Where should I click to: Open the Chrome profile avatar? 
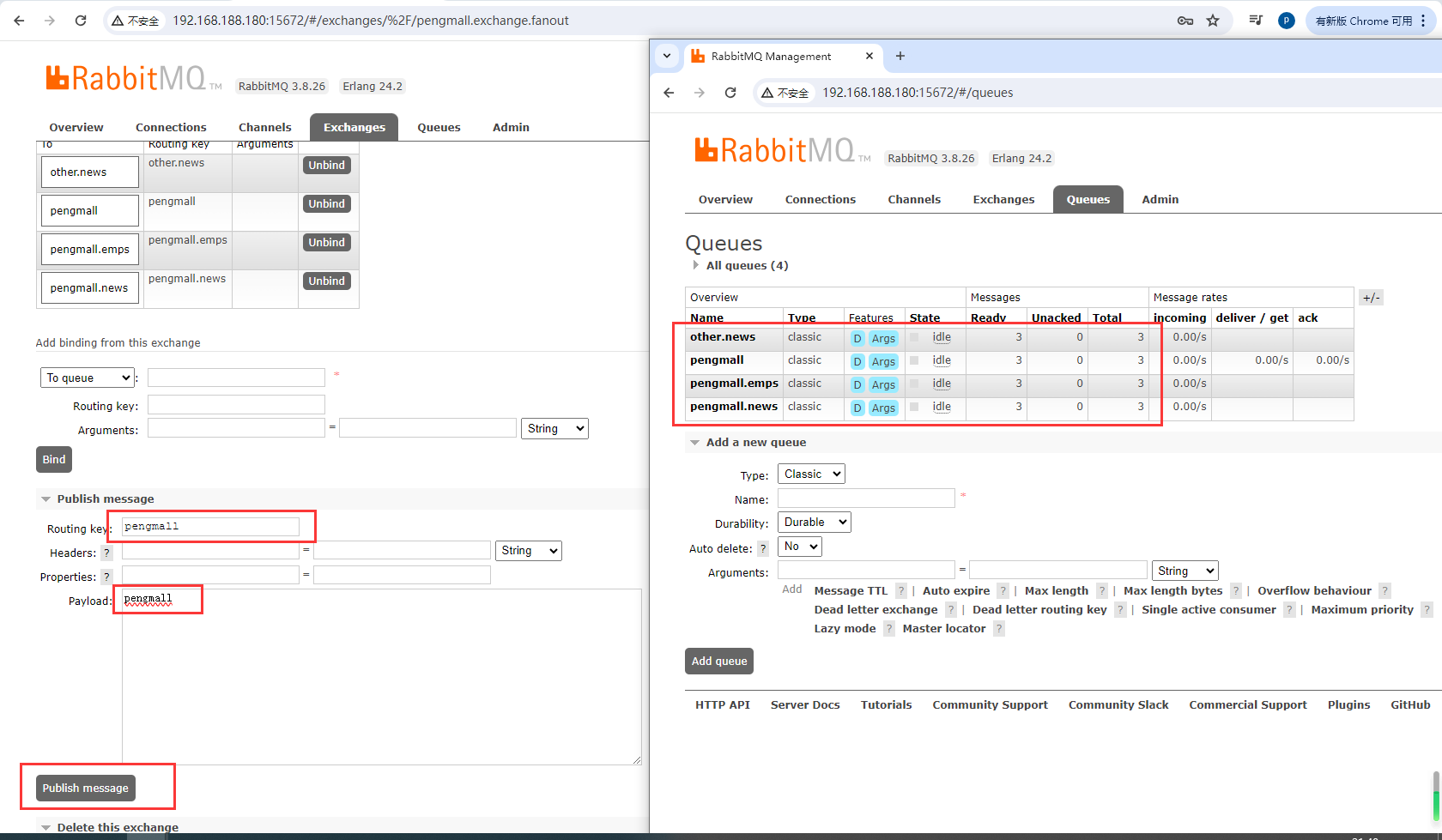point(1286,21)
